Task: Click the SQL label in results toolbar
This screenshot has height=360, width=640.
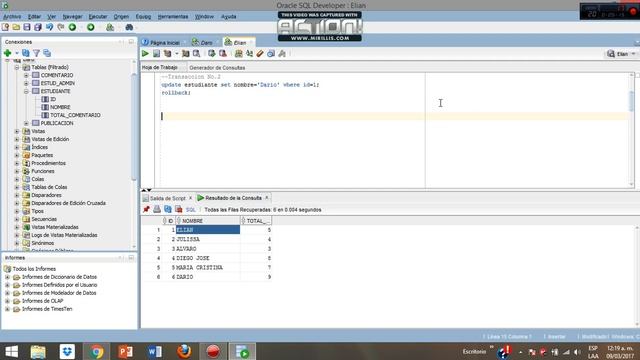Action: (x=191, y=210)
